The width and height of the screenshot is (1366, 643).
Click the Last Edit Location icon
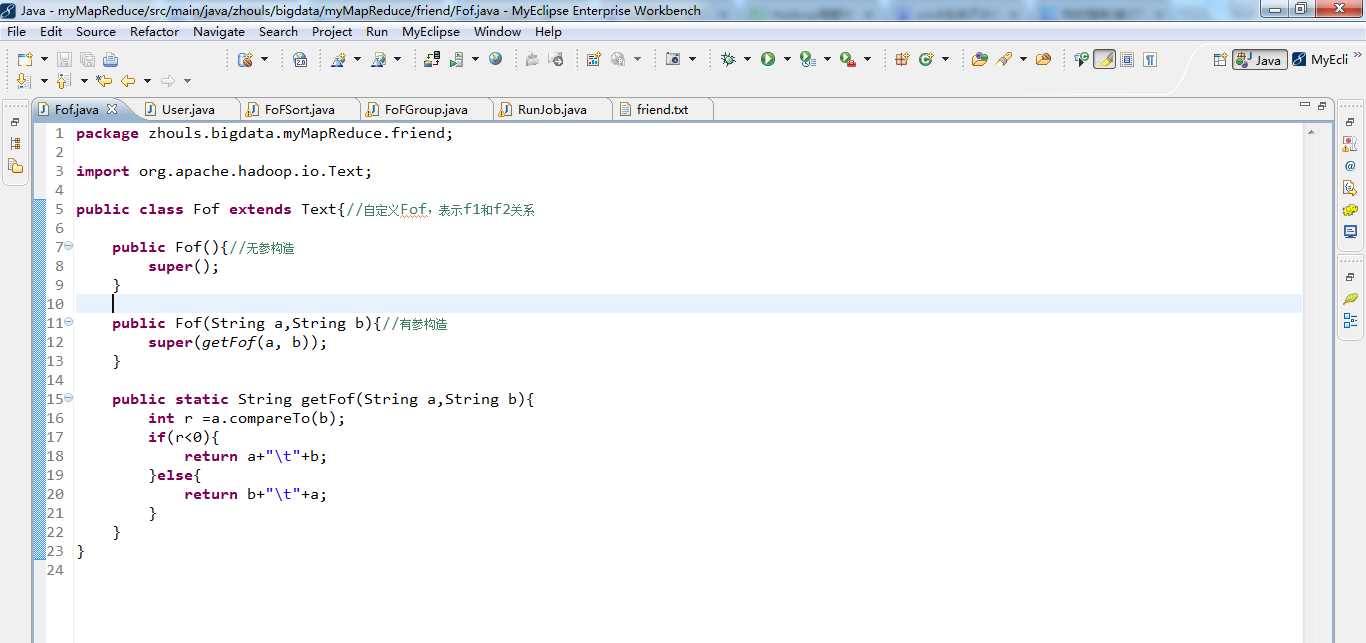tap(104, 81)
